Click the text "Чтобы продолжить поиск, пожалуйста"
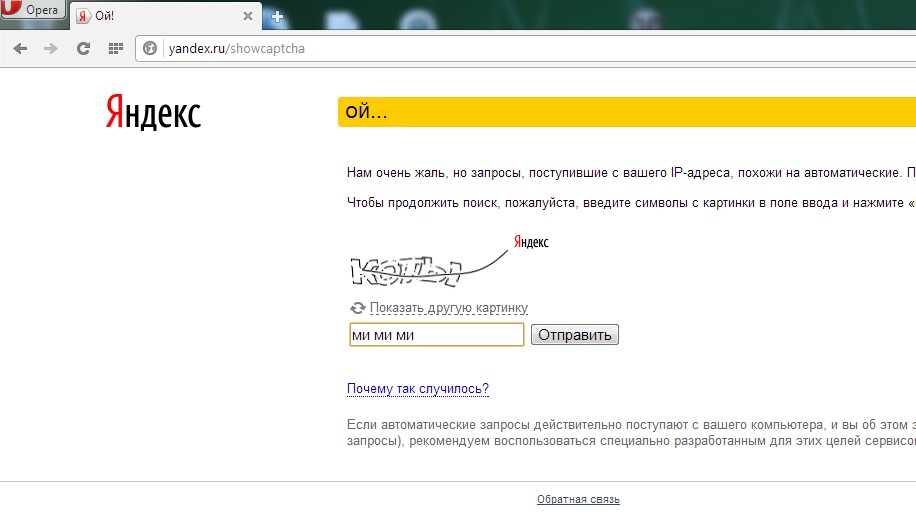Image resolution: width=916 pixels, height=512 pixels. (461, 203)
